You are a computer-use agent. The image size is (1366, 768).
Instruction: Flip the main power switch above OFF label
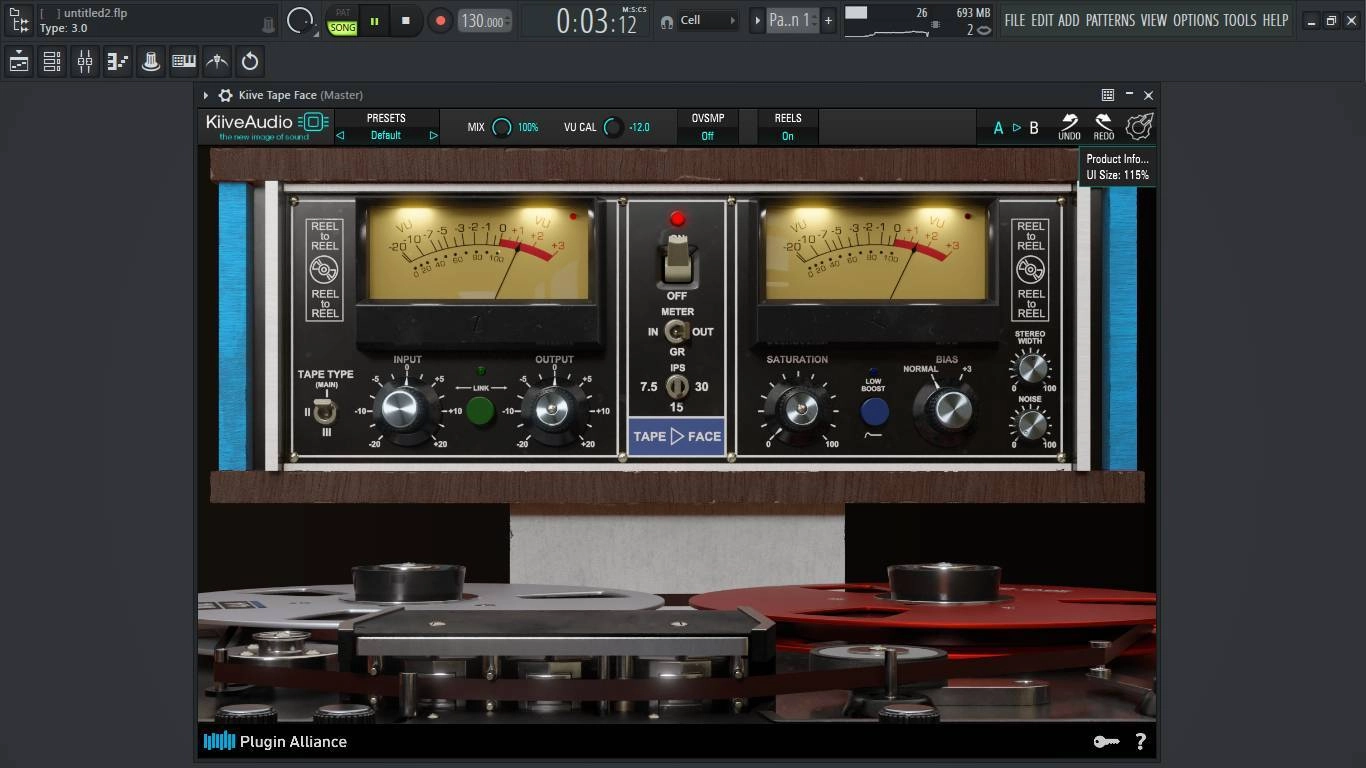(x=677, y=259)
